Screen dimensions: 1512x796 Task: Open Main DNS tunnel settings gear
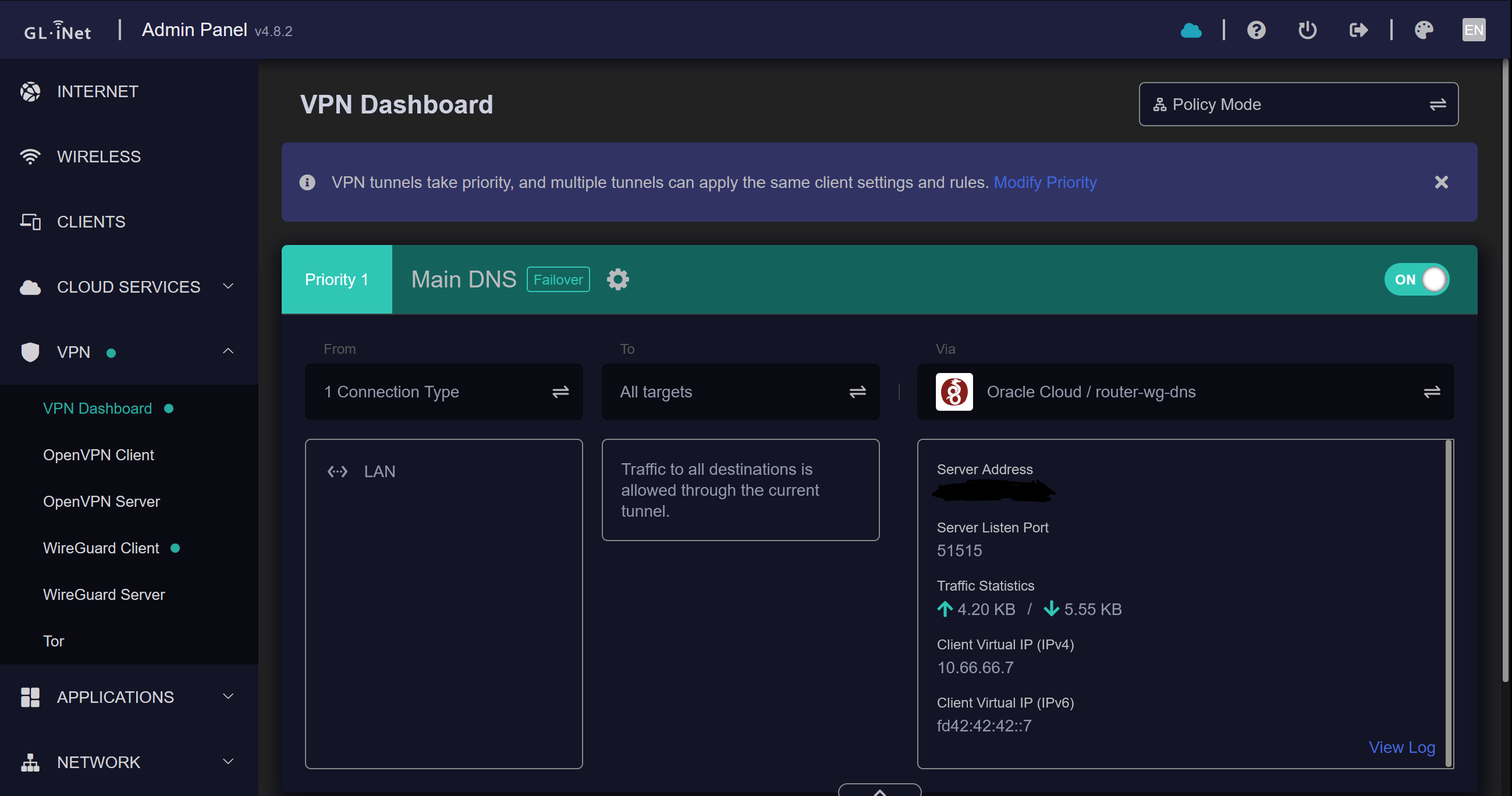tap(617, 279)
